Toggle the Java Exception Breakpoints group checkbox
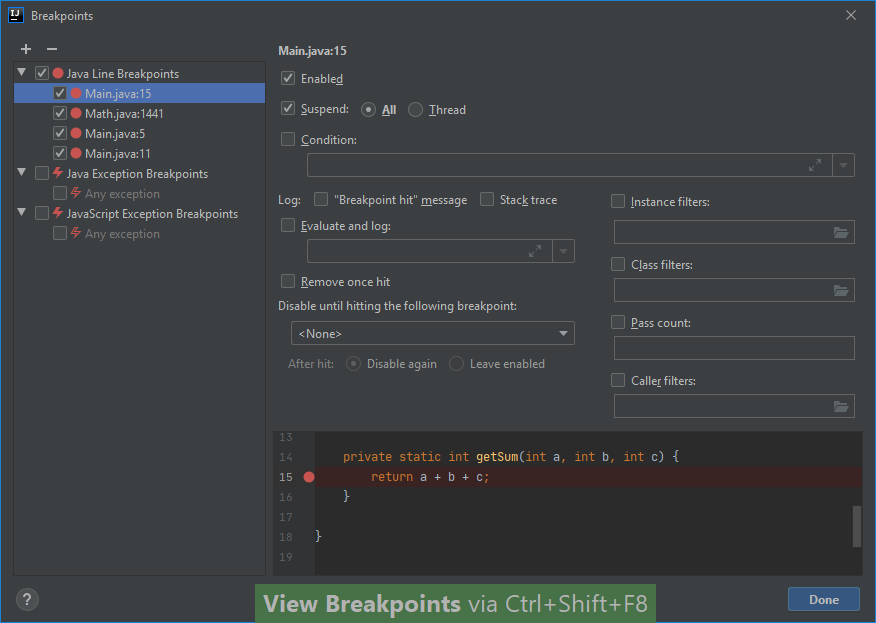876x623 pixels. (42, 173)
